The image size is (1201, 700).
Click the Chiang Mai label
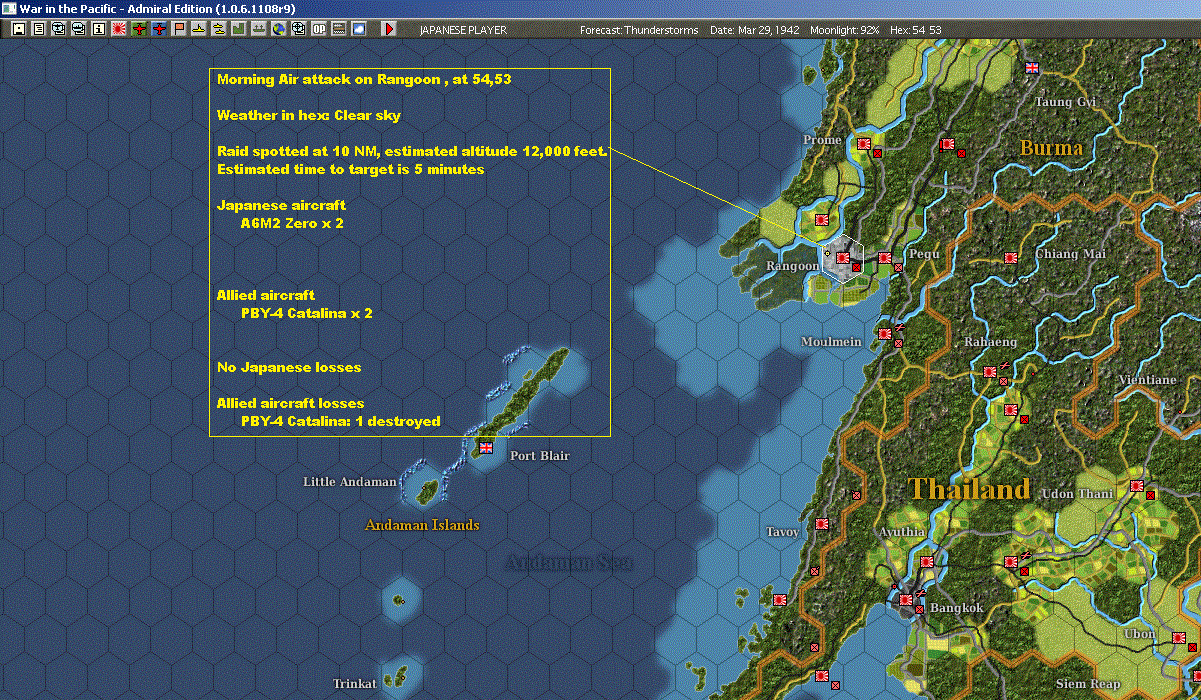(x=1070, y=254)
